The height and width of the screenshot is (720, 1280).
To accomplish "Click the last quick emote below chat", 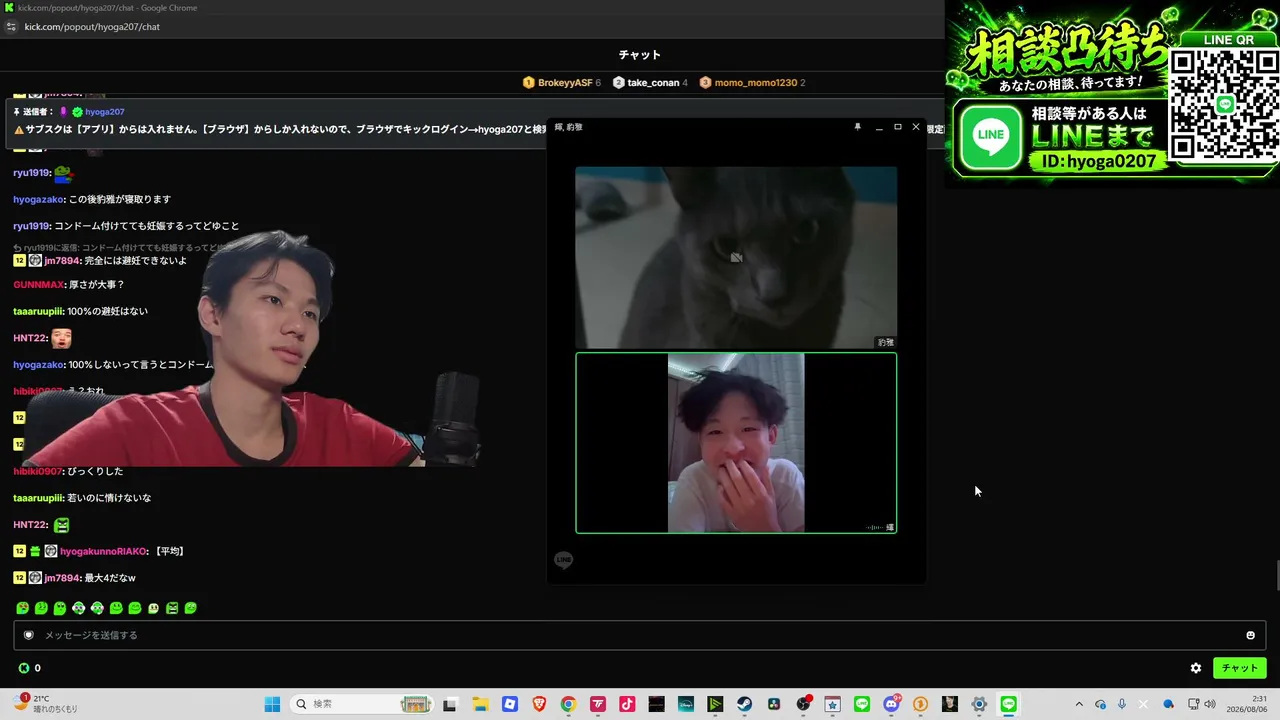I will pos(191,608).
